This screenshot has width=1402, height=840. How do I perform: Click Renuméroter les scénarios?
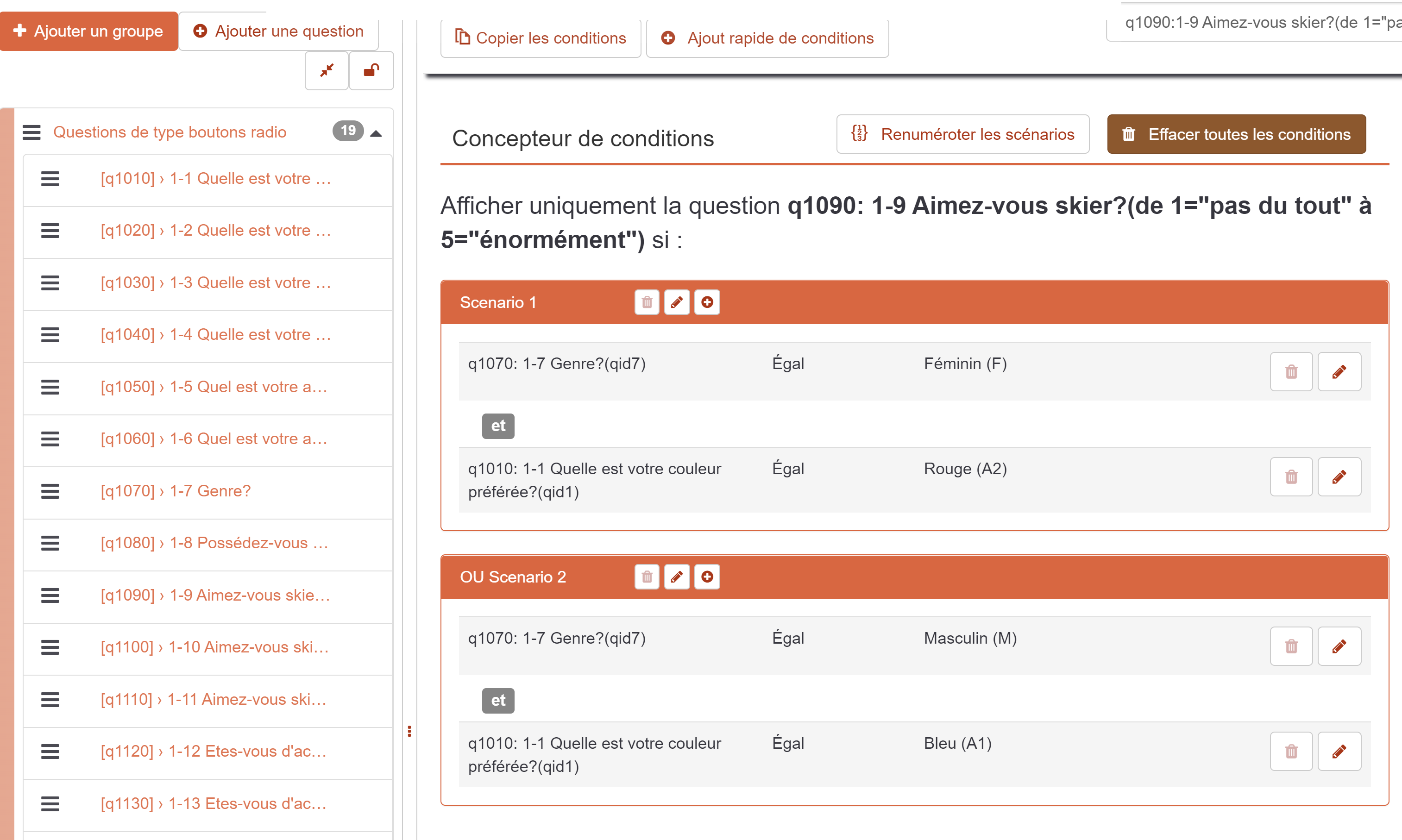coord(962,134)
